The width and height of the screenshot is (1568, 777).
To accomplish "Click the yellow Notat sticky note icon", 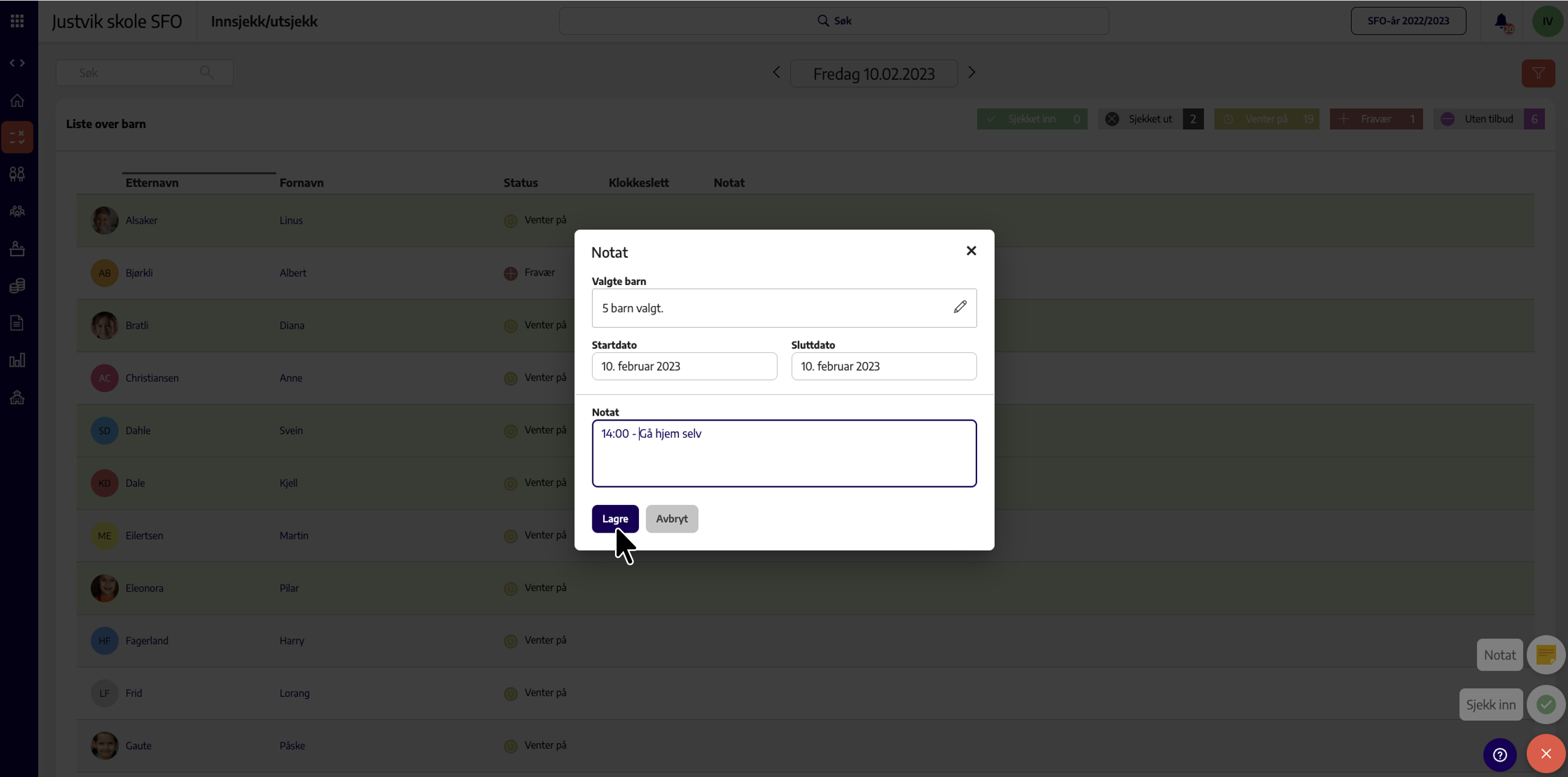I will tap(1546, 654).
